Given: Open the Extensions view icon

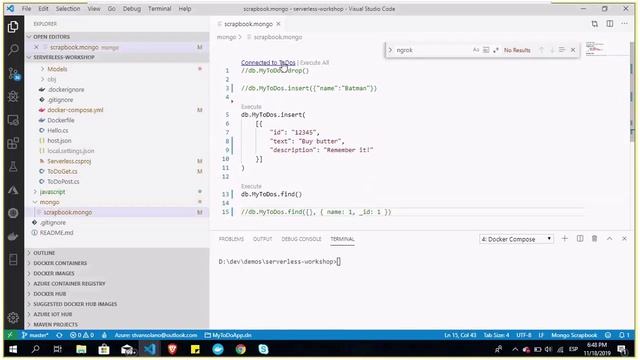Looking at the screenshot, I should (x=13, y=143).
